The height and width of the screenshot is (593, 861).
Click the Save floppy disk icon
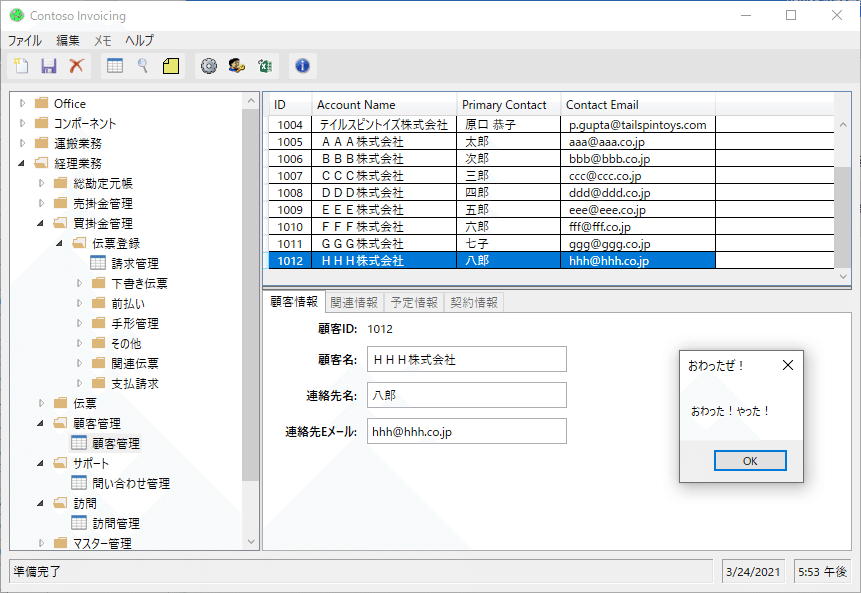pos(49,66)
